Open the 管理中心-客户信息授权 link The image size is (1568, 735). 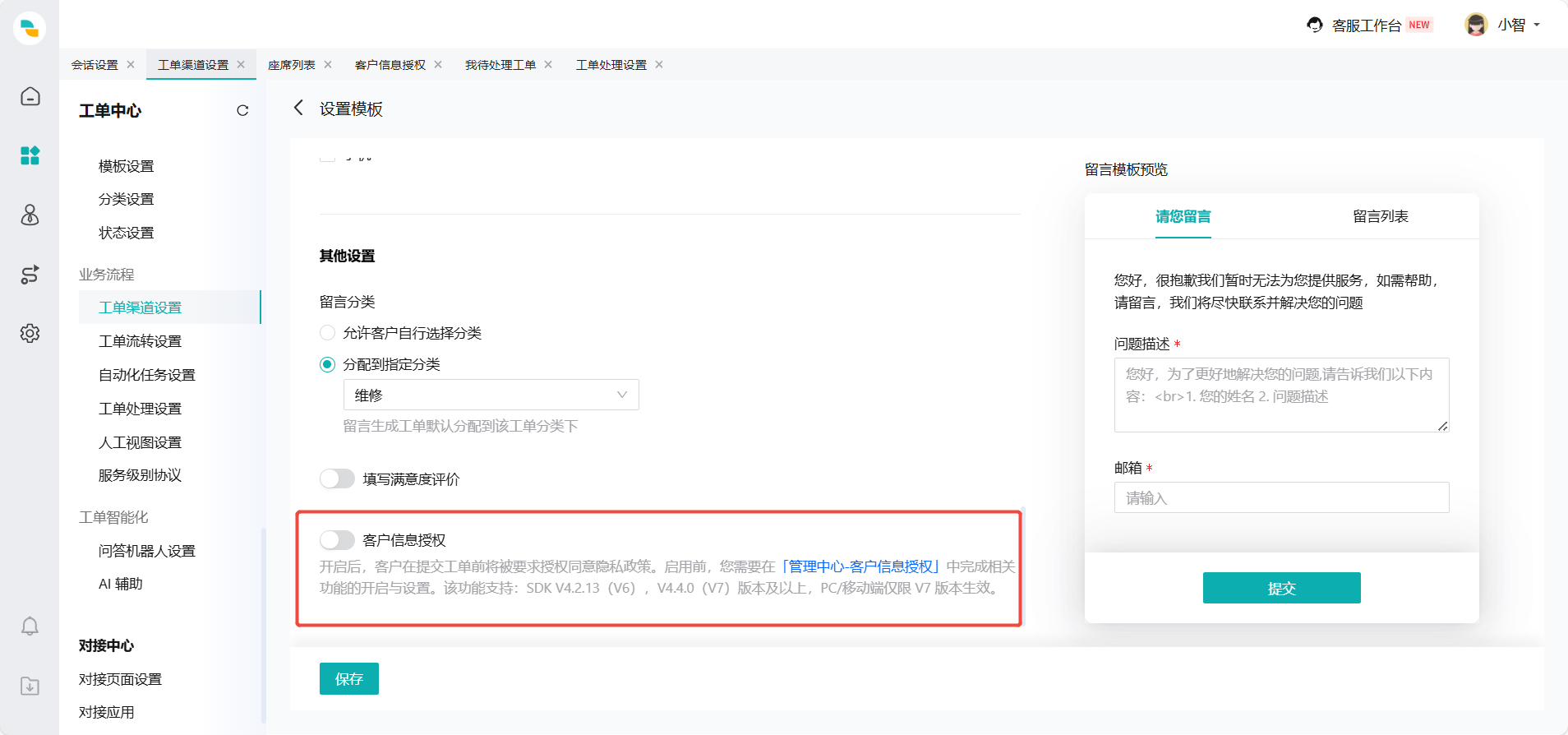[x=860, y=566]
